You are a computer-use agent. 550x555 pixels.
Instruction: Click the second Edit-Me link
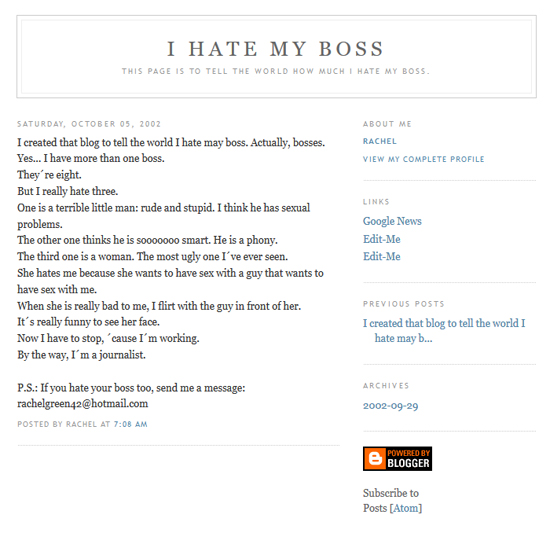pyautogui.click(x=382, y=256)
